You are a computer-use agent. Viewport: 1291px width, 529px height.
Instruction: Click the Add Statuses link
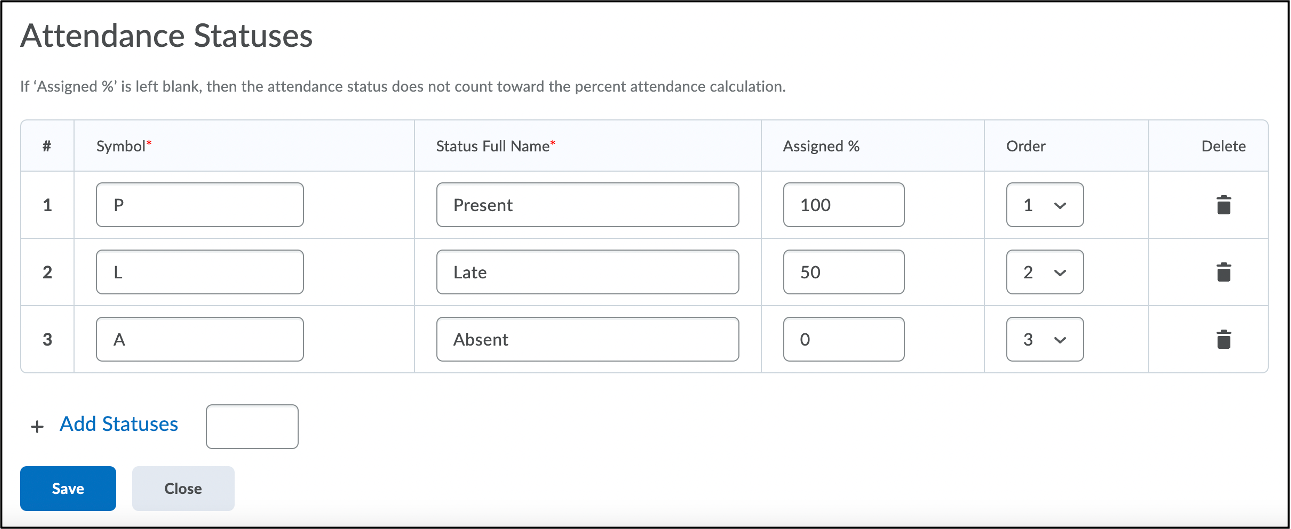coord(119,424)
